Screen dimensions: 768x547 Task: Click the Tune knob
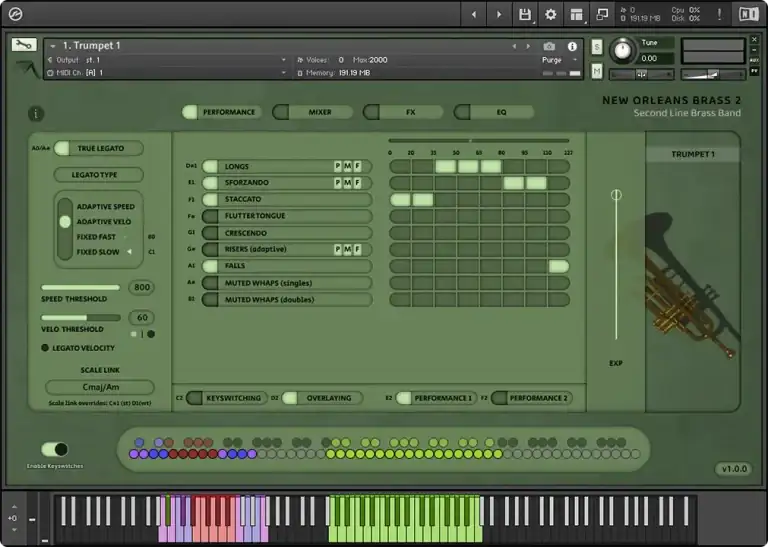[622, 50]
